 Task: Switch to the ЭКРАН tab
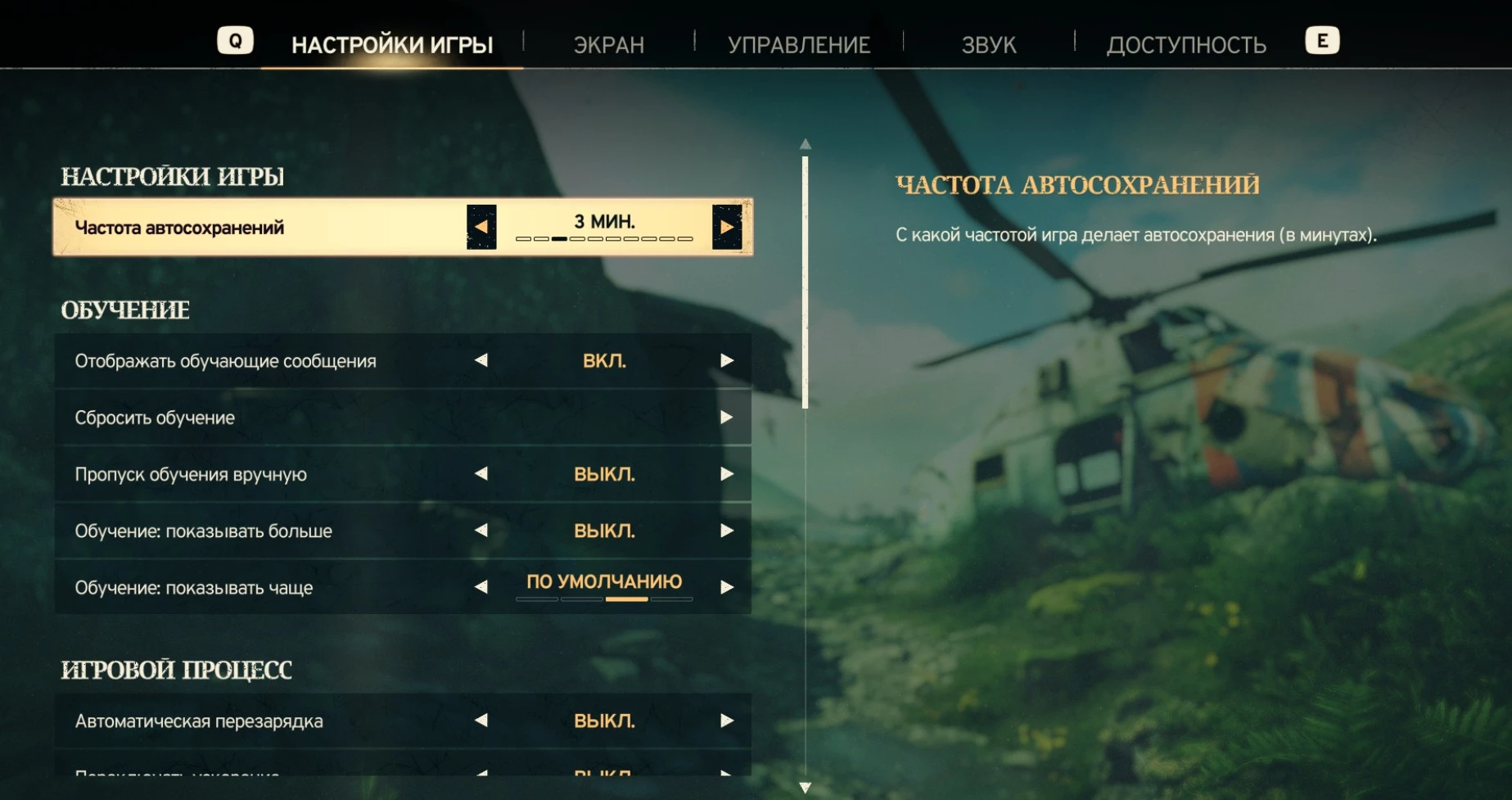609,44
